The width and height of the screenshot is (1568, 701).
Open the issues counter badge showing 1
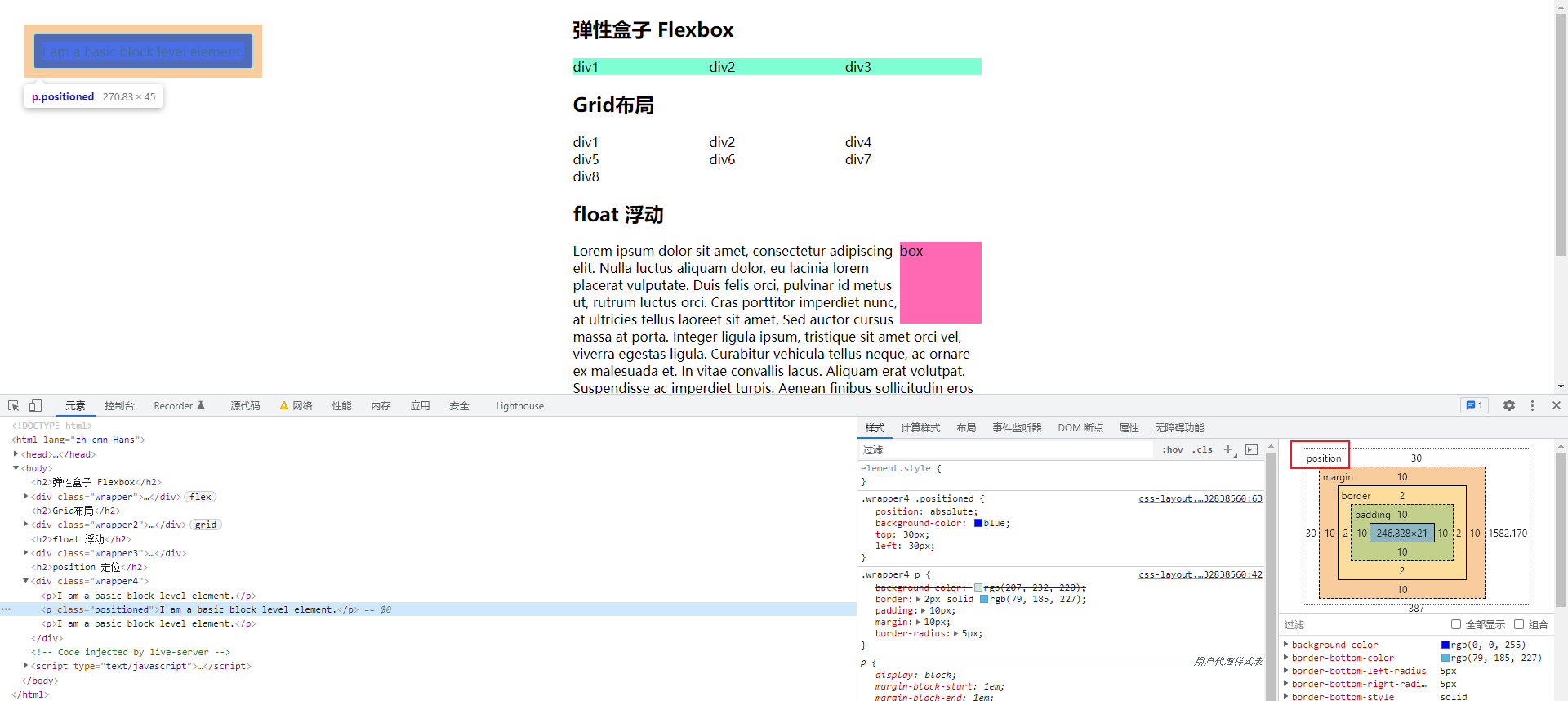pos(1474,405)
